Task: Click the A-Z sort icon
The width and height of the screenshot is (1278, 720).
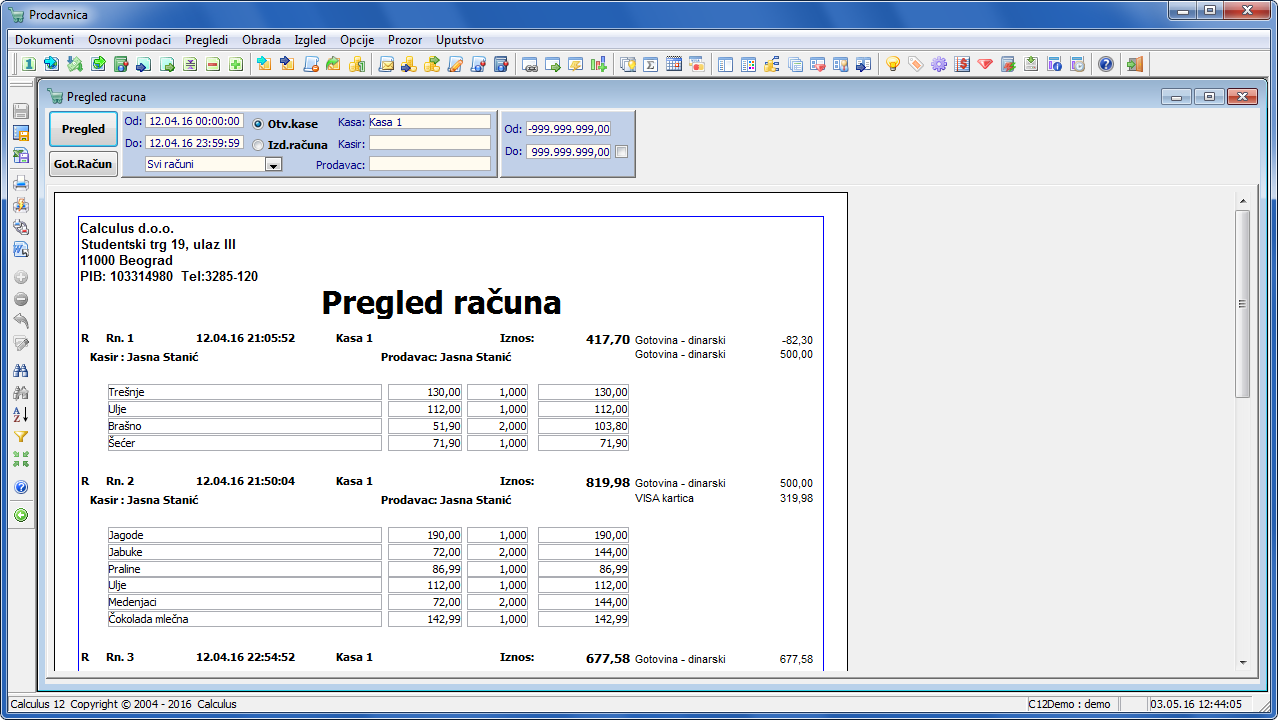Action: tap(21, 414)
